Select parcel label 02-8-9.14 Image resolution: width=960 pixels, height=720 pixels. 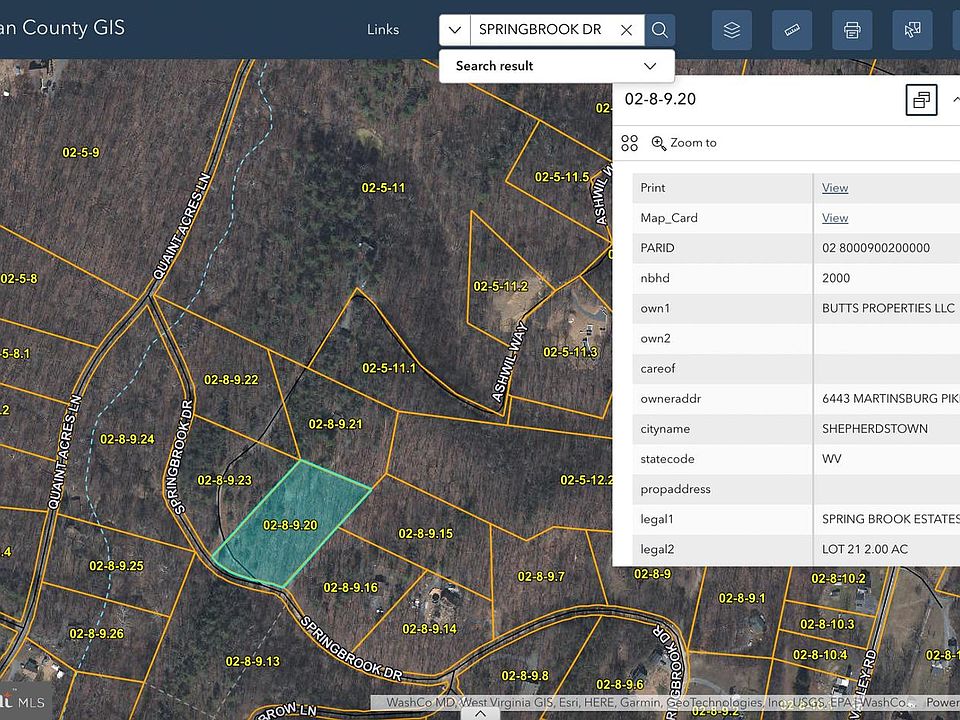coord(430,629)
